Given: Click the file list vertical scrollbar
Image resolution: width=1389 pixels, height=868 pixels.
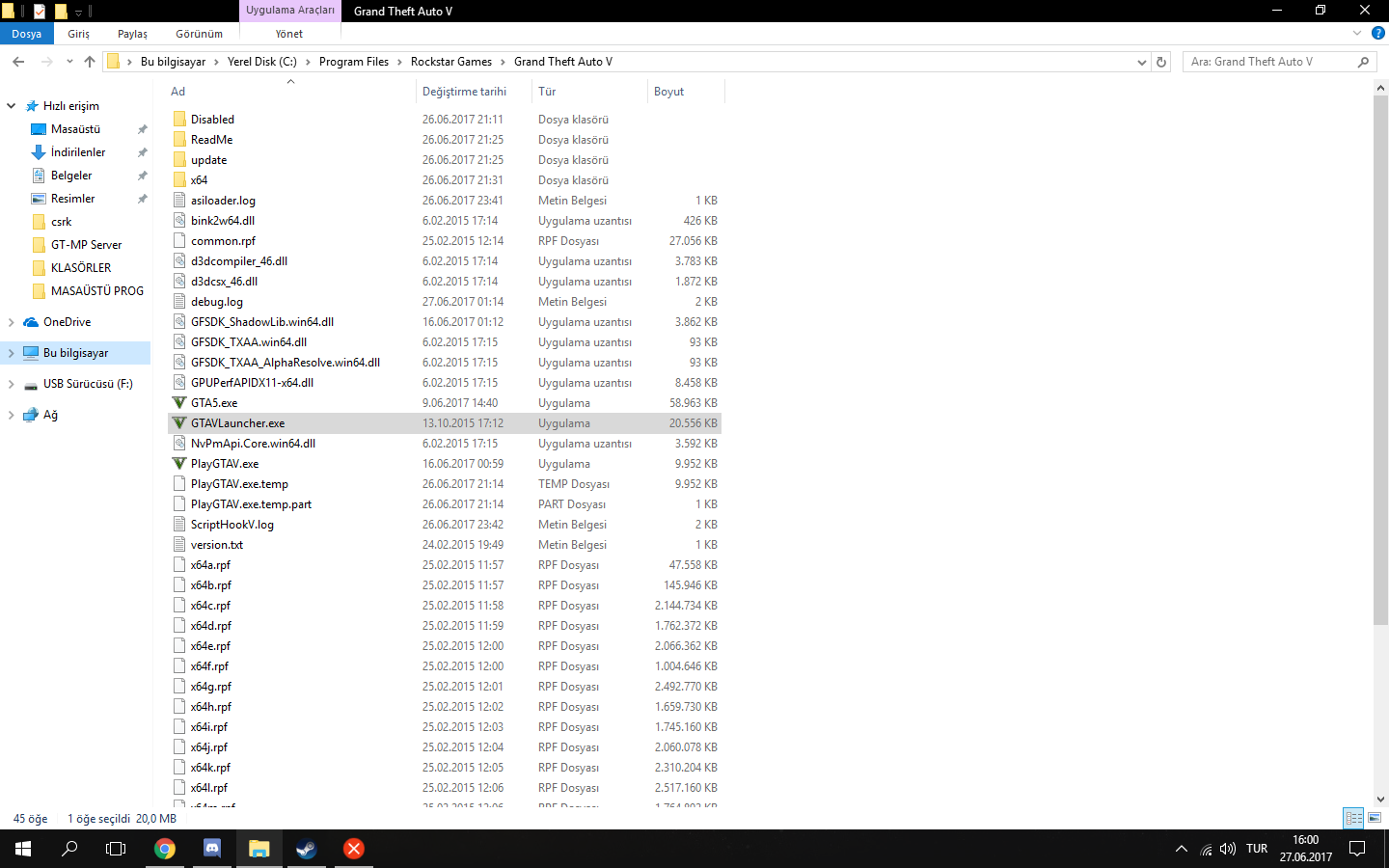Looking at the screenshot, I should (x=1380, y=359).
